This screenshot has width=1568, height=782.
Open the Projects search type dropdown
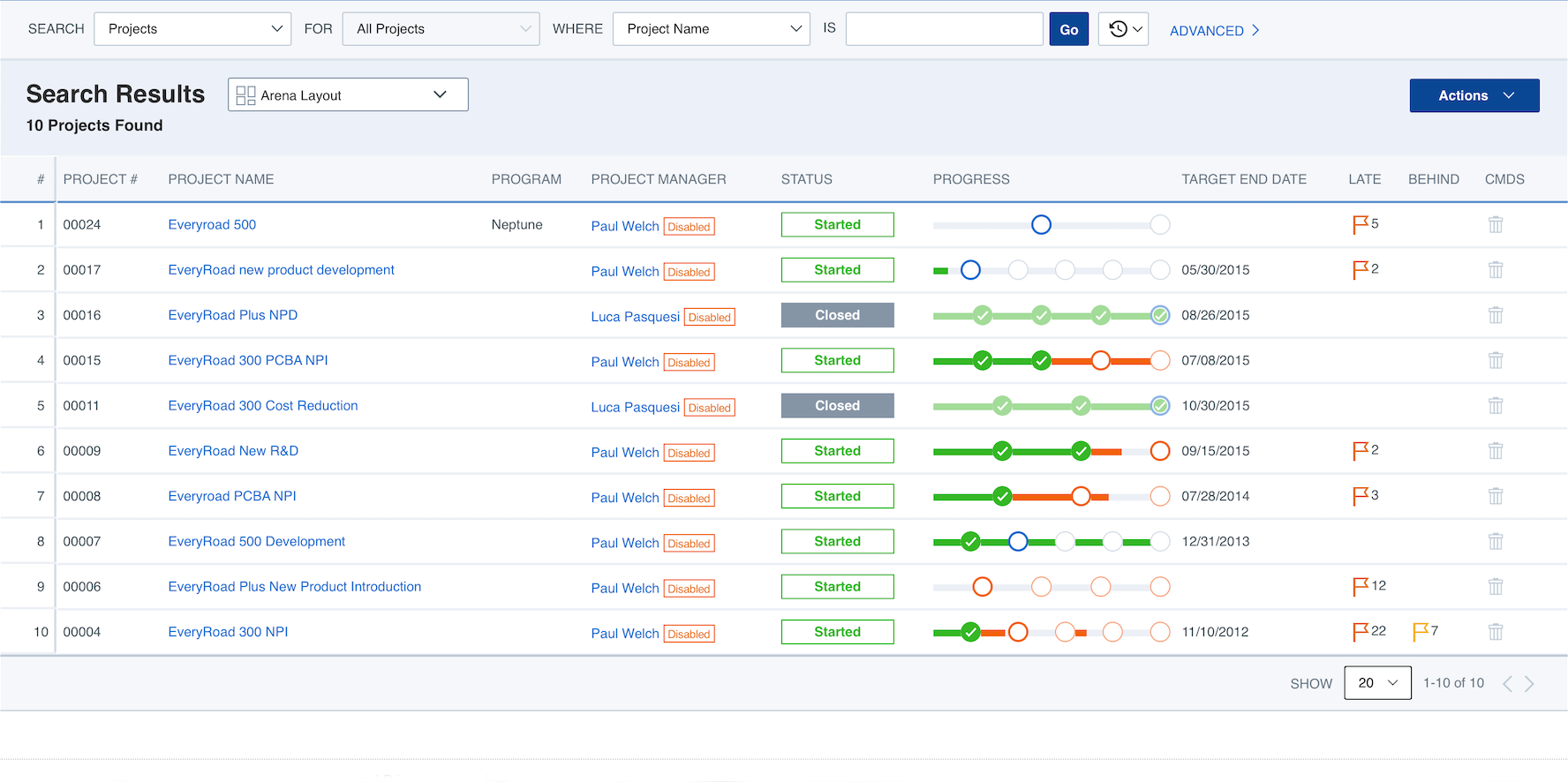(192, 29)
